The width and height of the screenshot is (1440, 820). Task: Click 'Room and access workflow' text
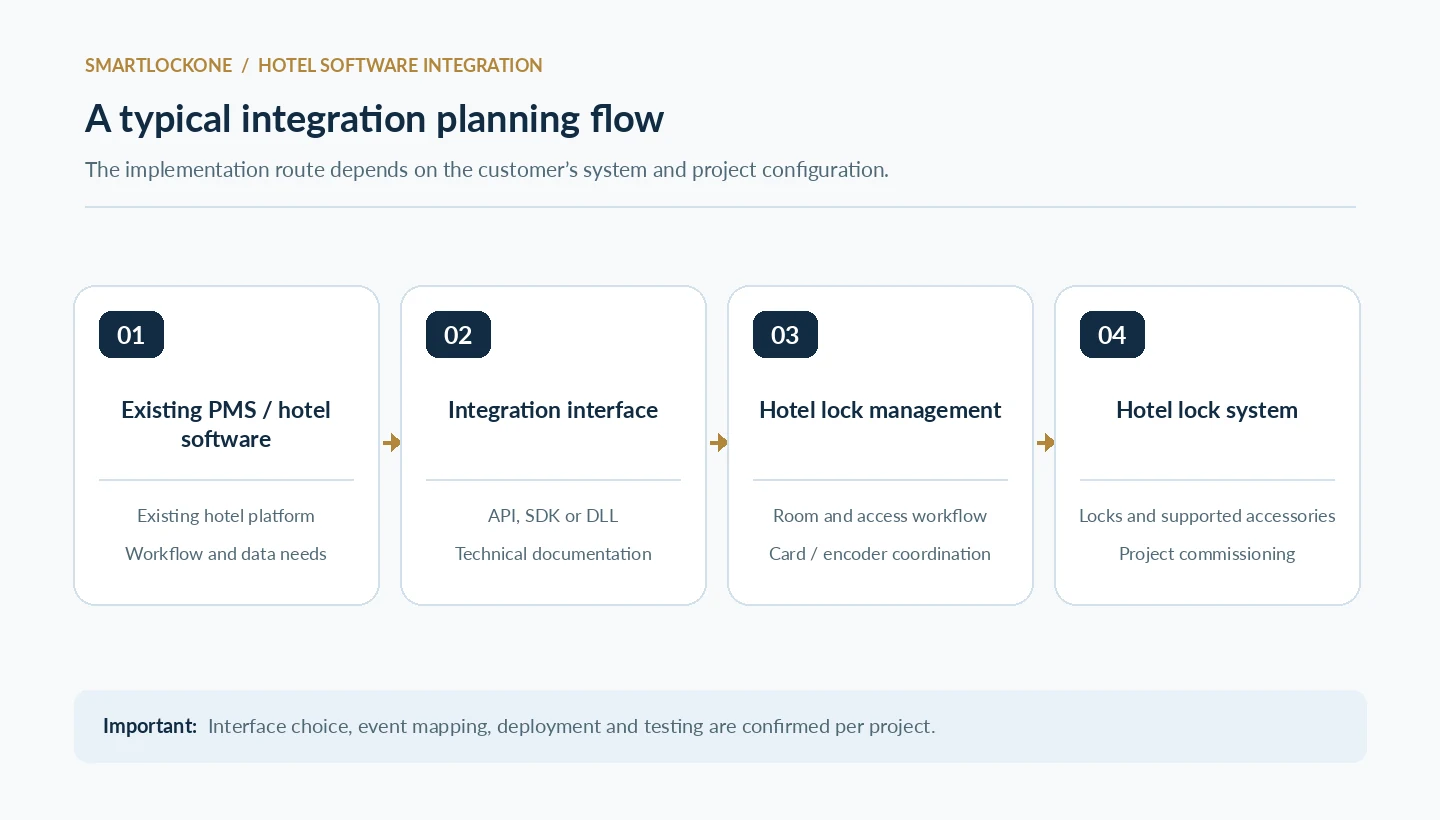(880, 516)
